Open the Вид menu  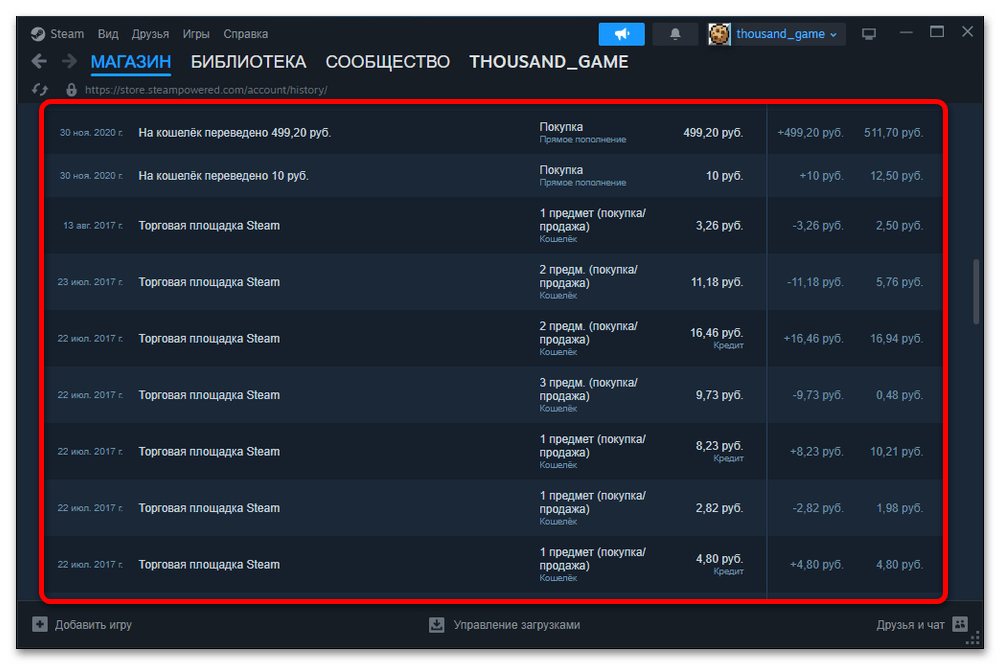pos(108,34)
